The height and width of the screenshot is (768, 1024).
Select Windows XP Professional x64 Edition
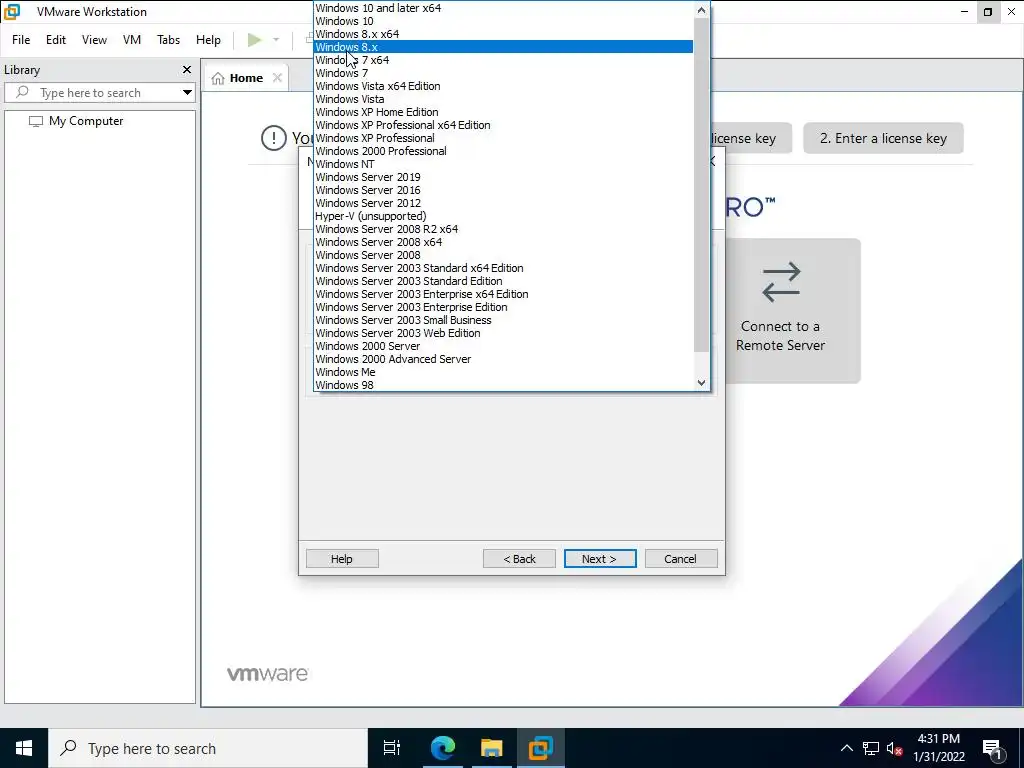tap(504, 125)
